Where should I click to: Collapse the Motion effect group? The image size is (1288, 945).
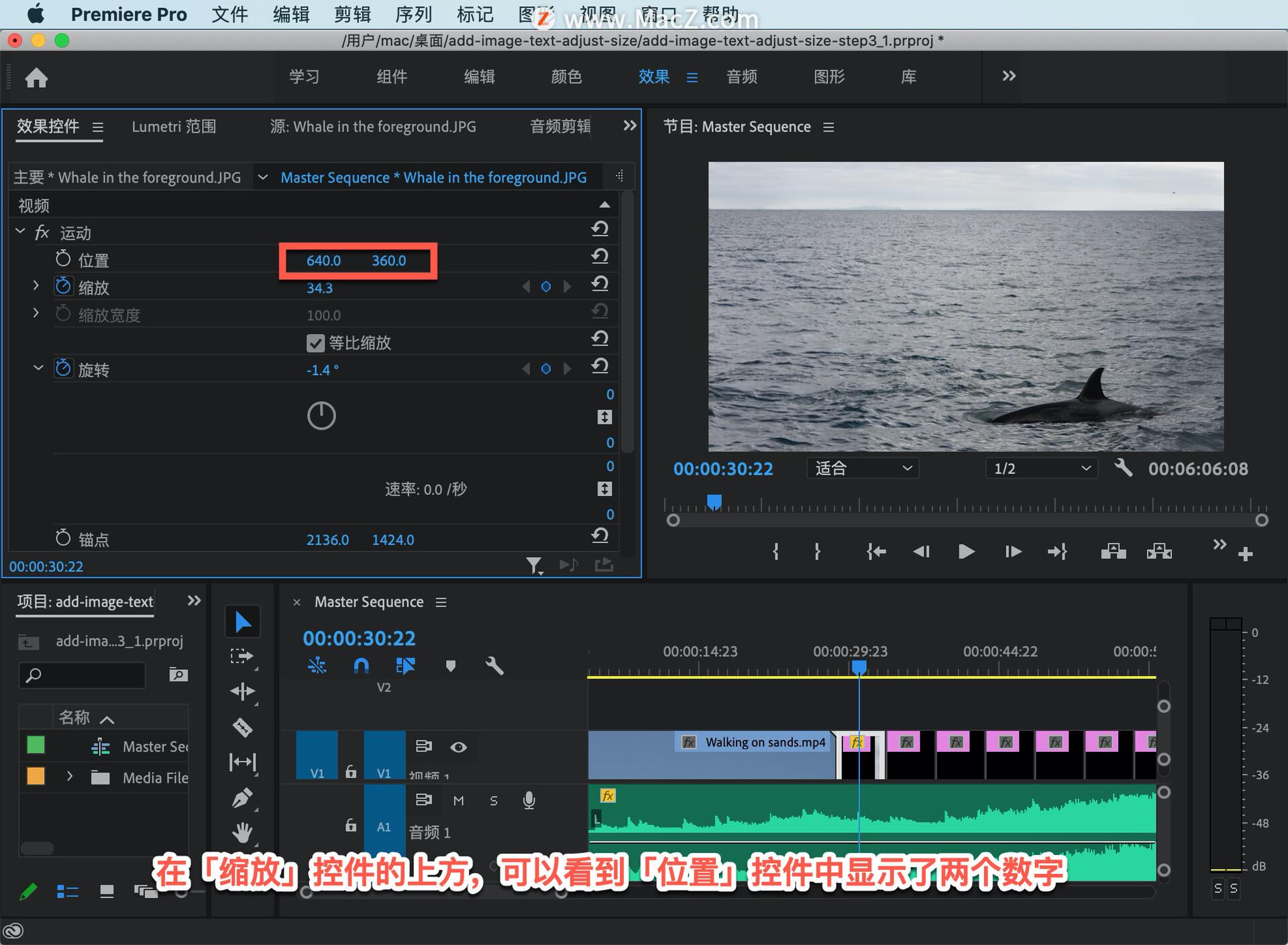(20, 232)
